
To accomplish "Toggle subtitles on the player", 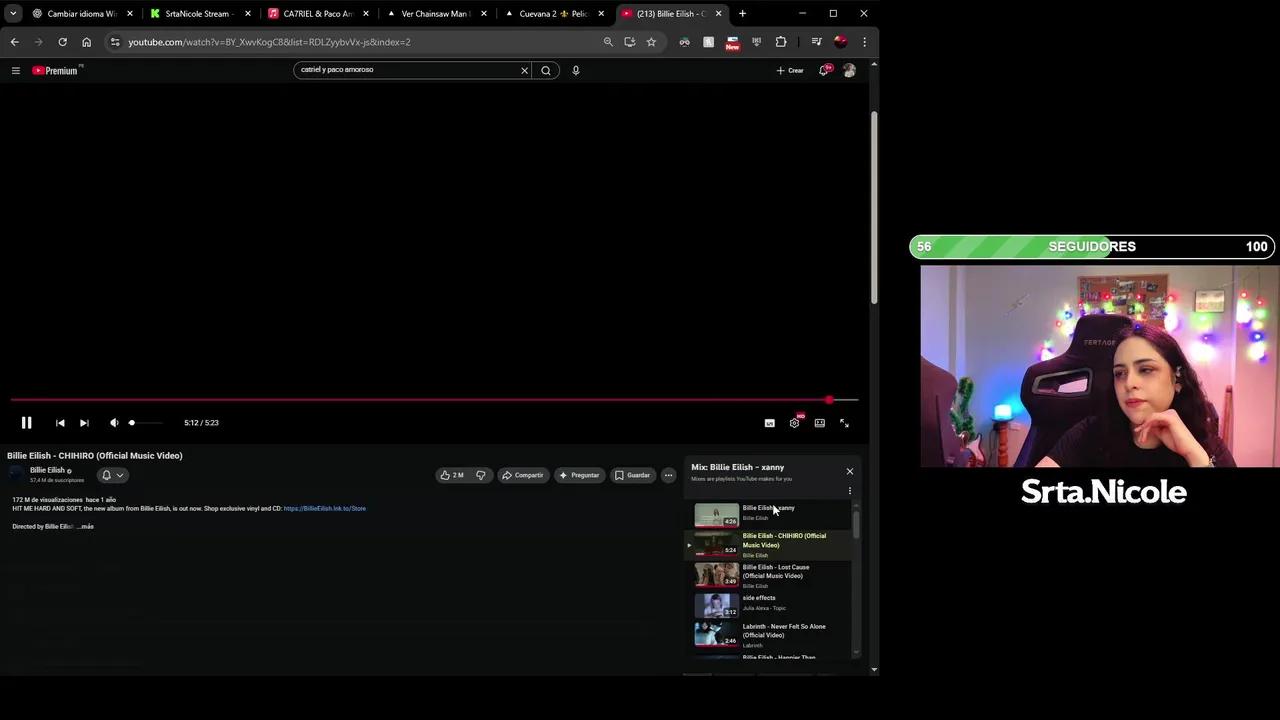I will click(769, 423).
